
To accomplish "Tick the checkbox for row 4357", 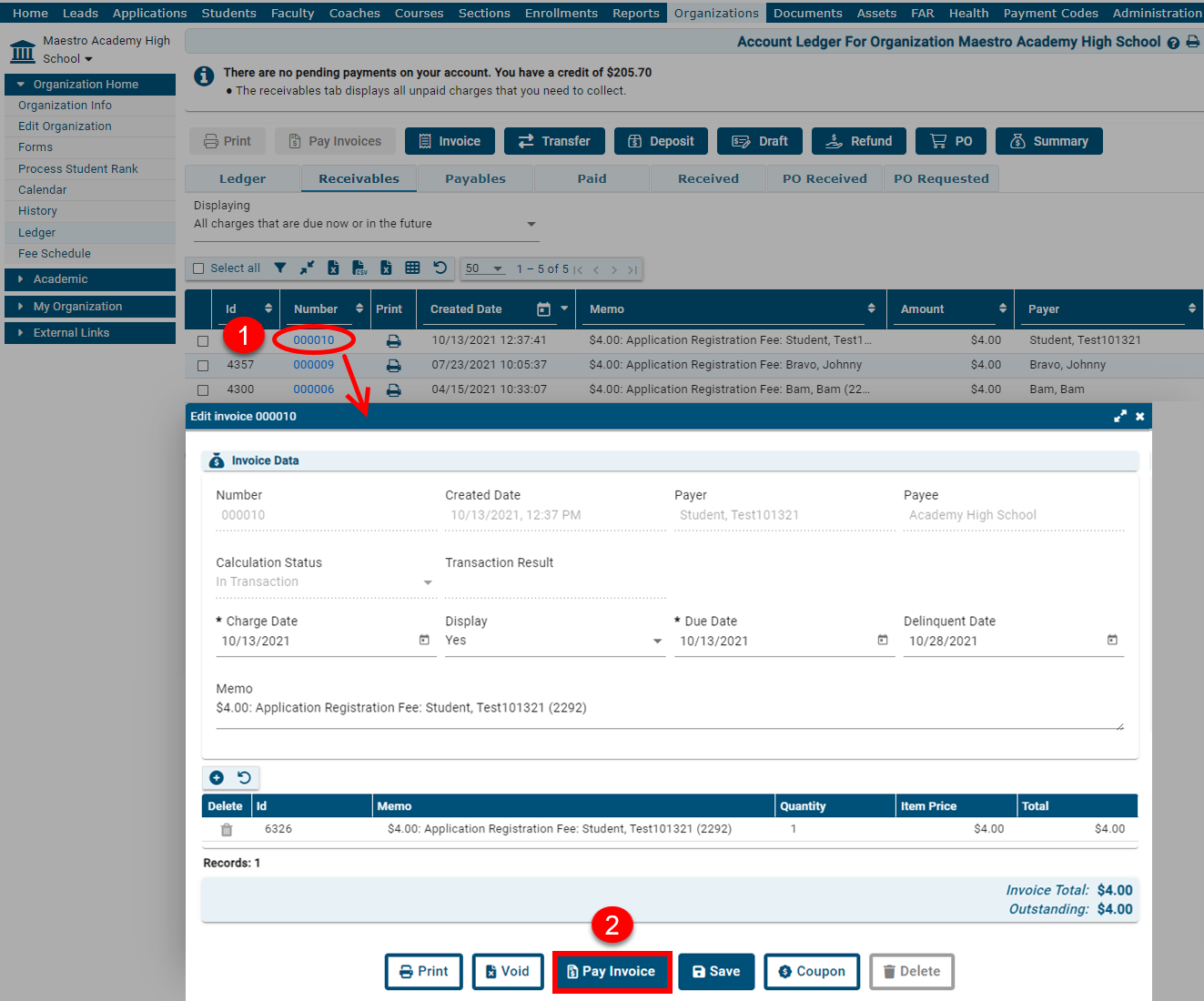I will (203, 365).
